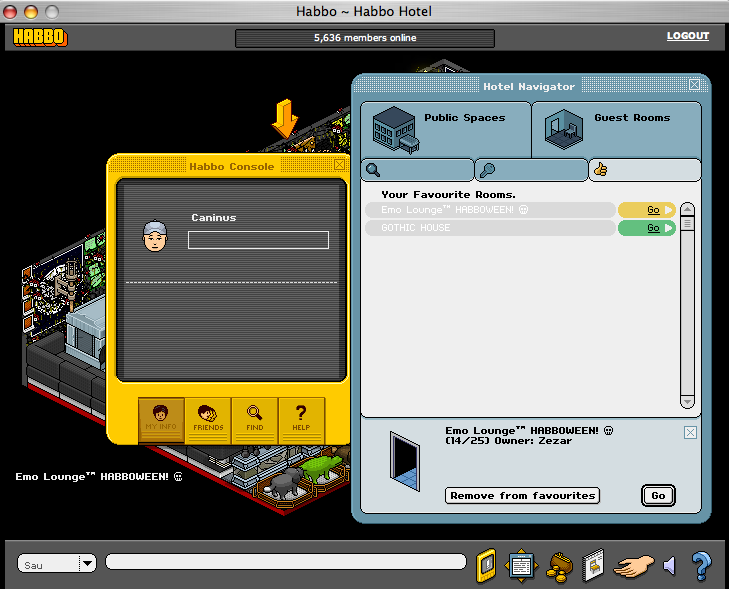This screenshot has height=589, width=729.
Task: Open the furniture catalogue icon
Action: 593,565
